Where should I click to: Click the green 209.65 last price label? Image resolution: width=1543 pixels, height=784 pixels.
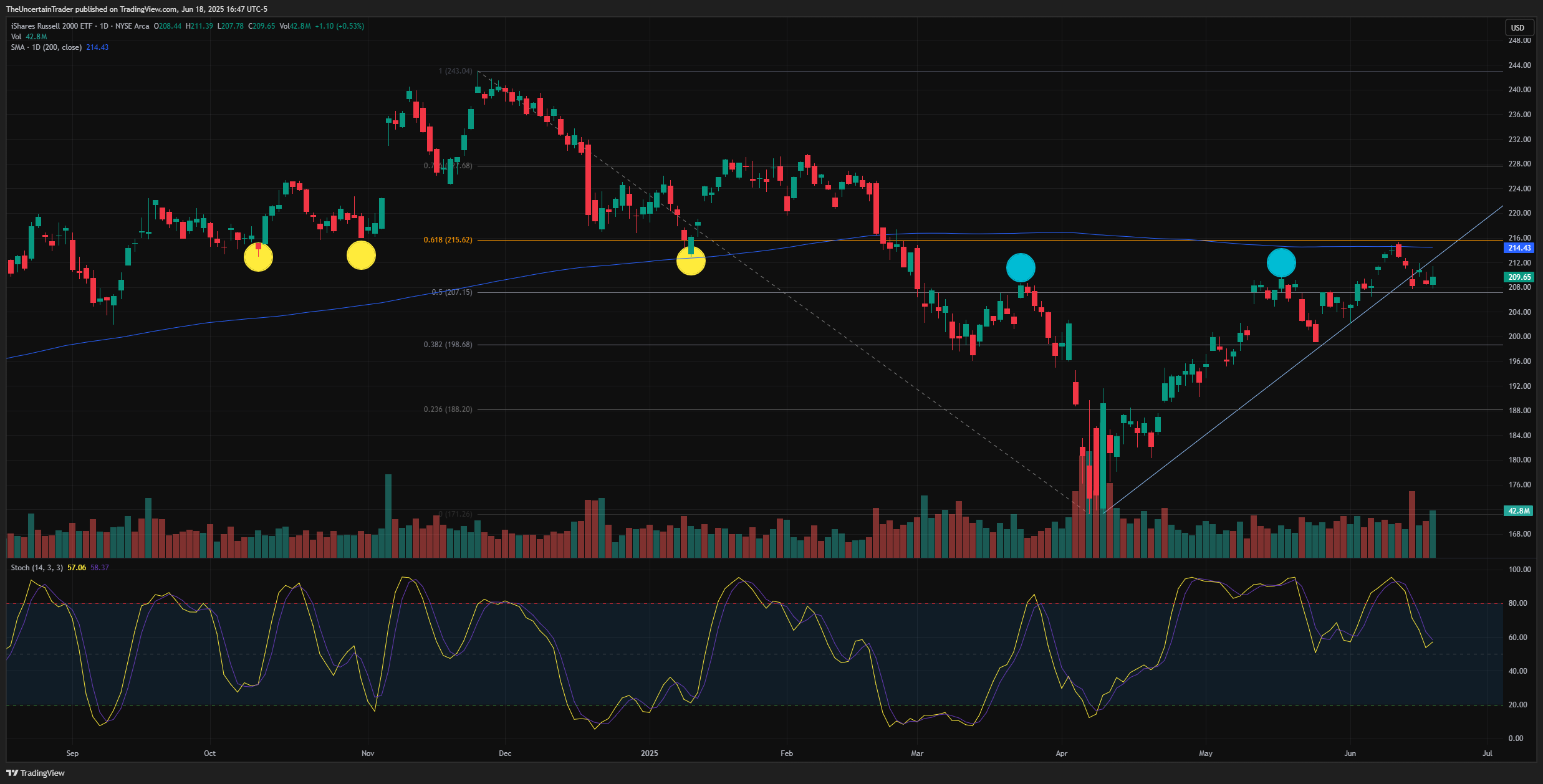(1519, 277)
